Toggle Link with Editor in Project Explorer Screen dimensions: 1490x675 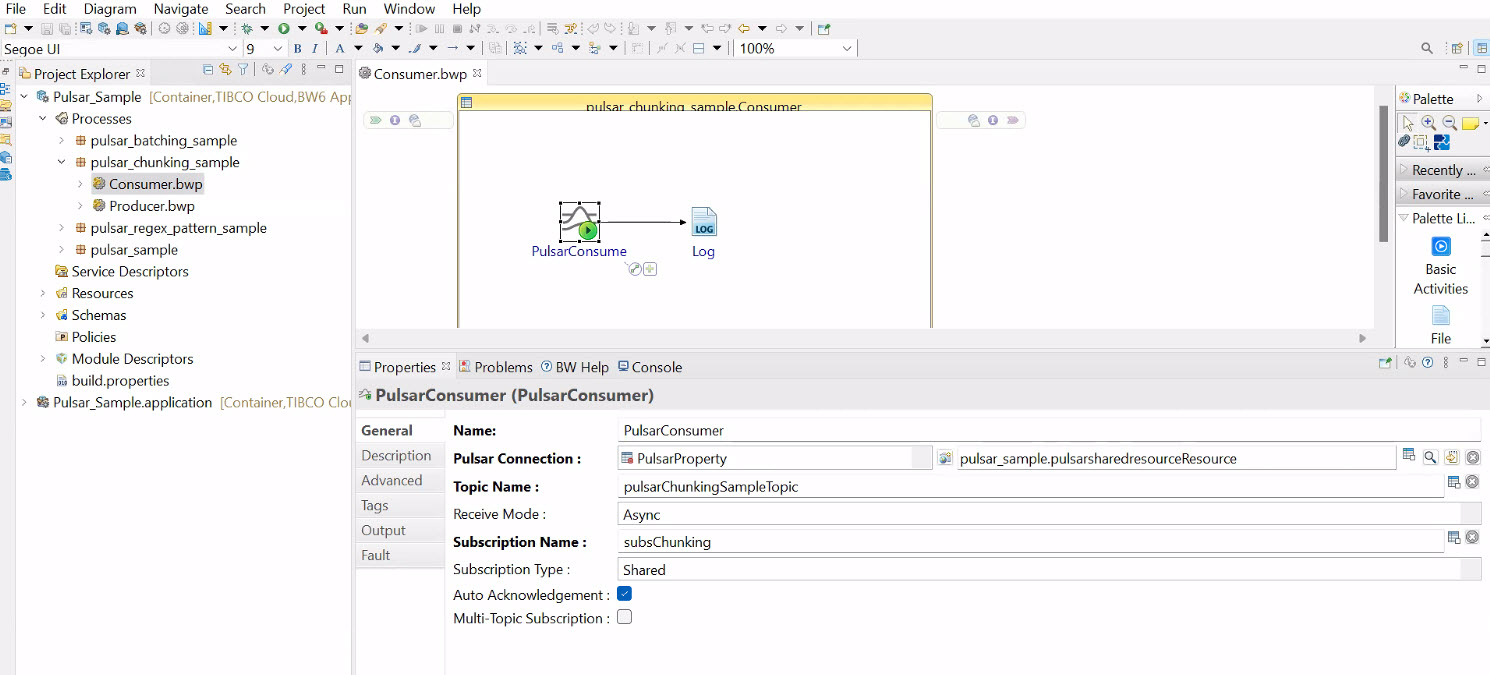click(x=225, y=70)
